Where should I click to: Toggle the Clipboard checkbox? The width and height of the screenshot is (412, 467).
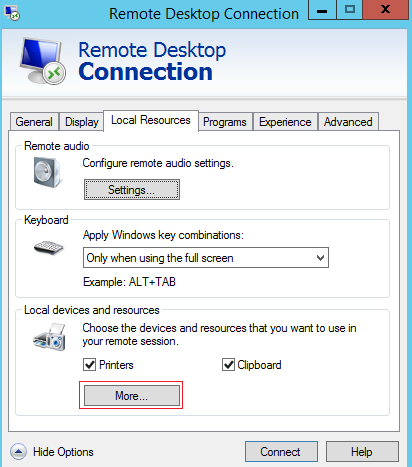(228, 365)
